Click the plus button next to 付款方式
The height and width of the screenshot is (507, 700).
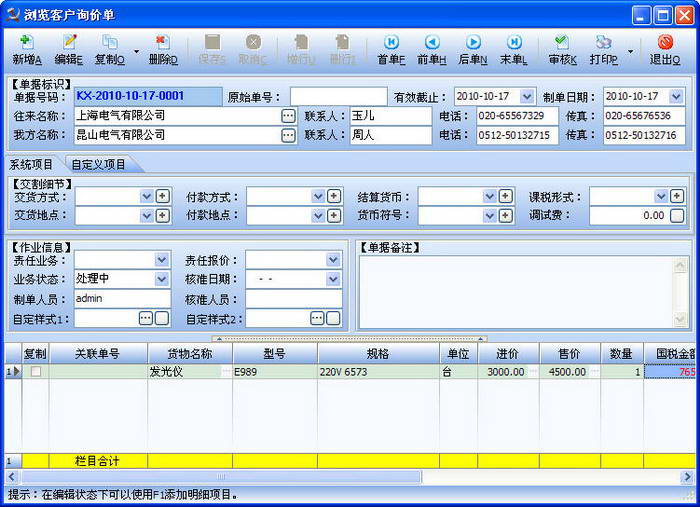click(x=334, y=196)
